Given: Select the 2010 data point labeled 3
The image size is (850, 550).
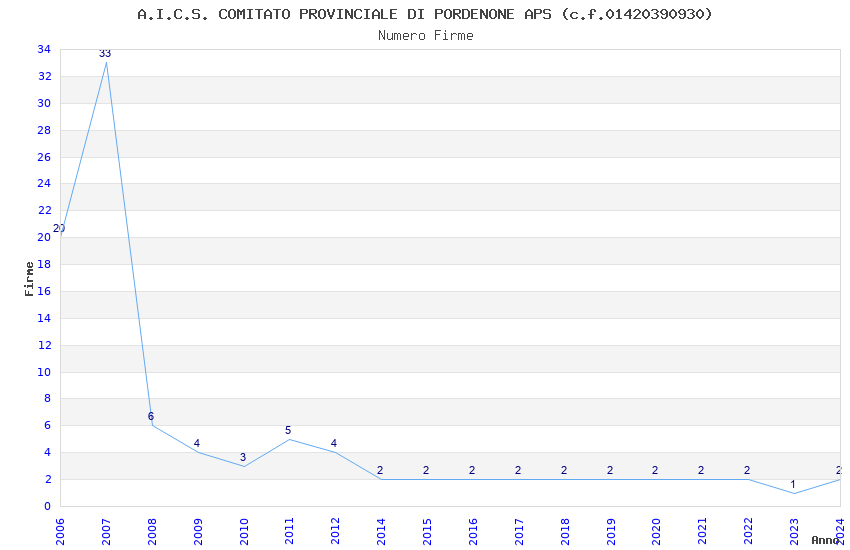Looking at the screenshot, I should point(243,466).
